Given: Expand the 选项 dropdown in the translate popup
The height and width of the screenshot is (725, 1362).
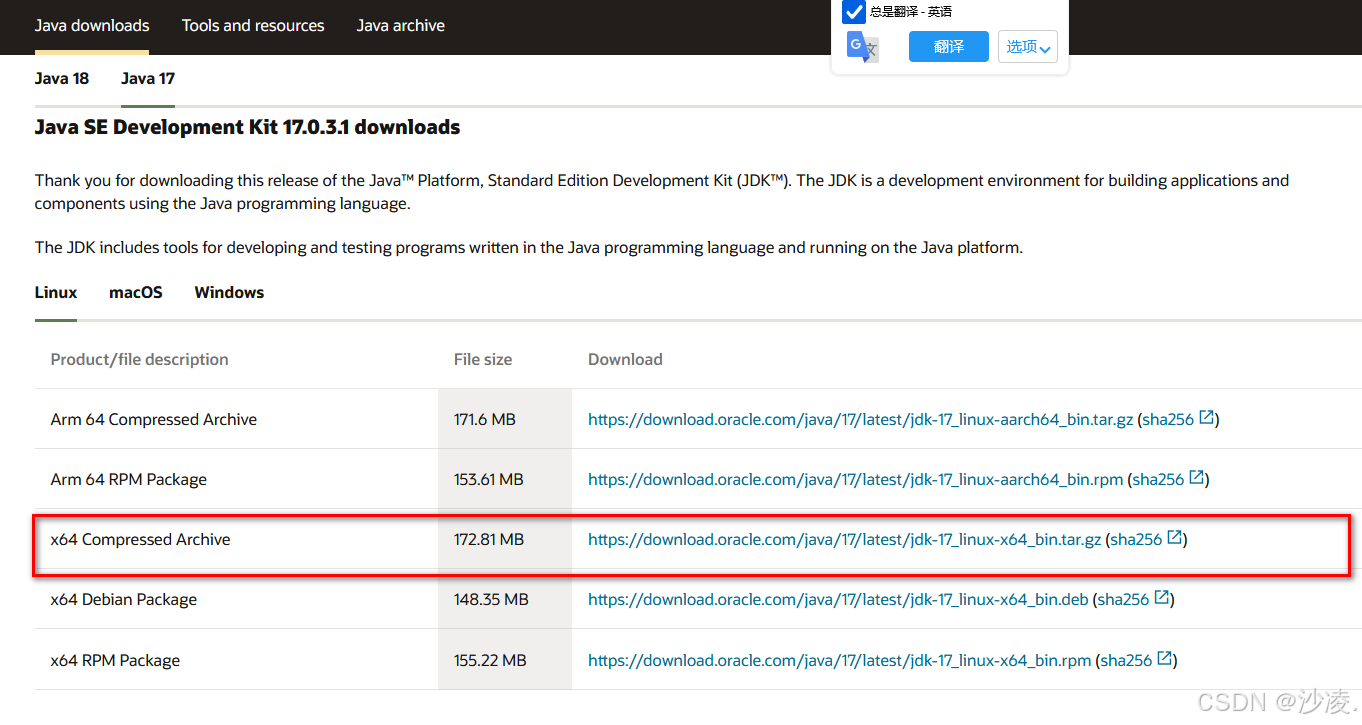Looking at the screenshot, I should click(x=1027, y=46).
